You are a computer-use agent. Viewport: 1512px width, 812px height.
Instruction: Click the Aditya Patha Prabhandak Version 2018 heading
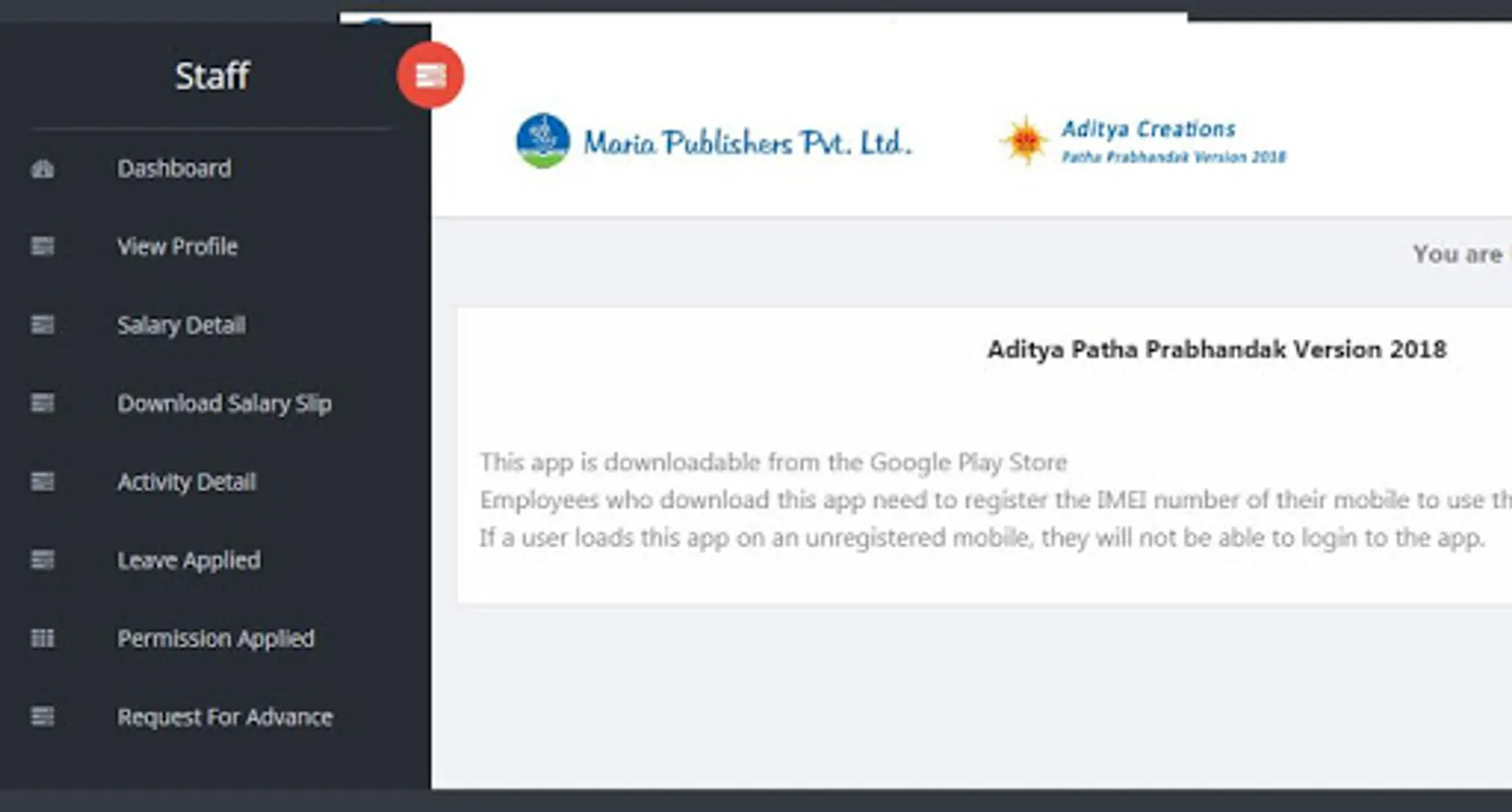pyautogui.click(x=1217, y=350)
